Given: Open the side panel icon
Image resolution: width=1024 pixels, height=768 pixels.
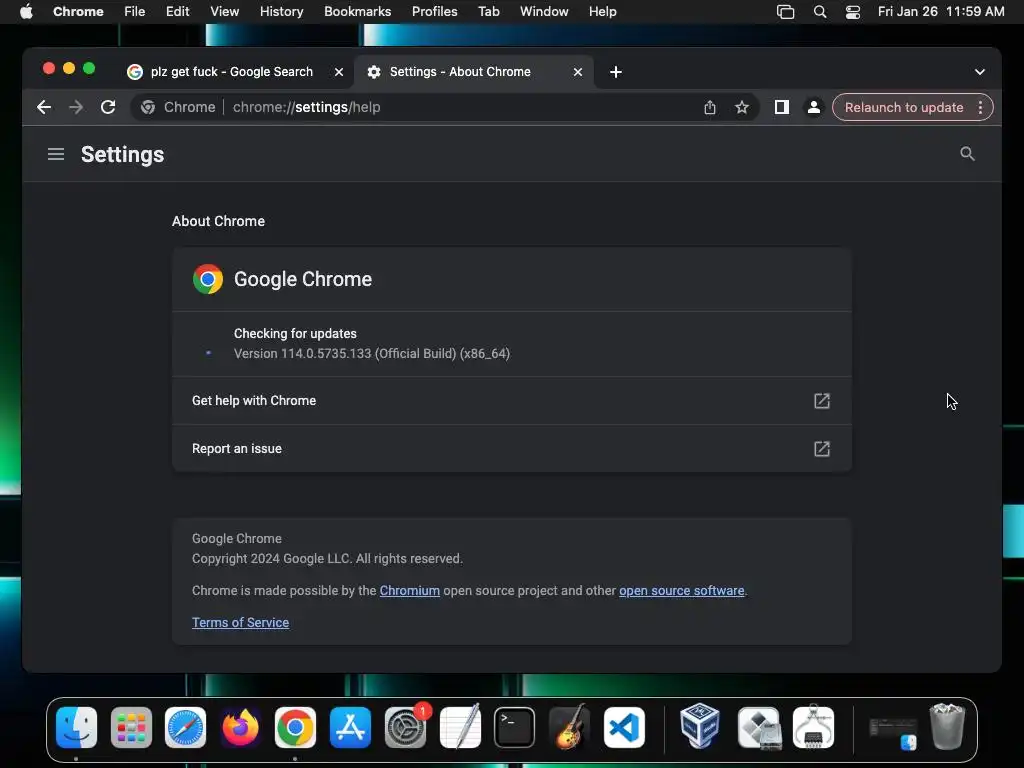Looking at the screenshot, I should [x=782, y=107].
